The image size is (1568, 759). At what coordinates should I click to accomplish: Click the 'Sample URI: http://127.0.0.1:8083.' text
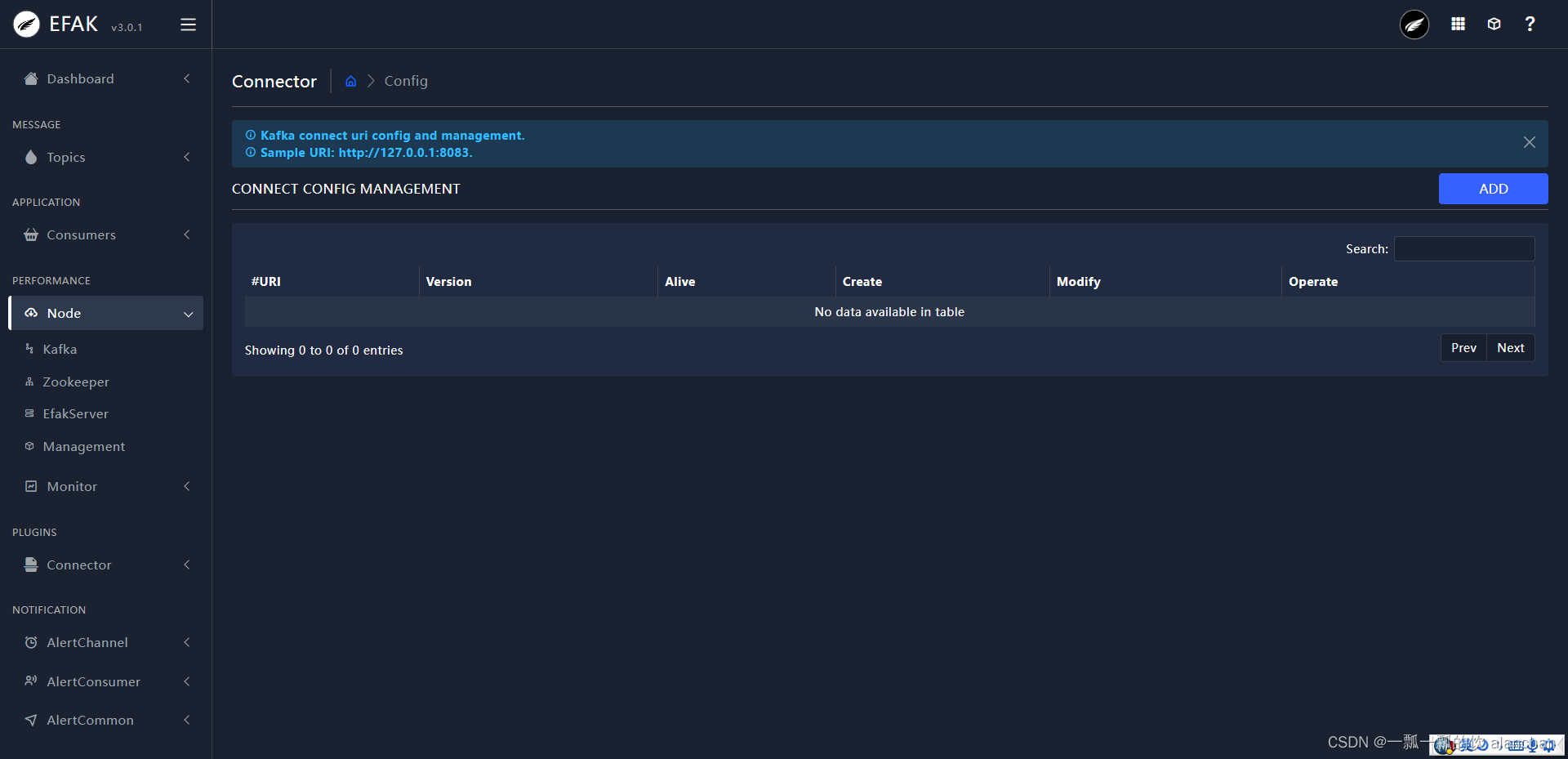click(366, 153)
